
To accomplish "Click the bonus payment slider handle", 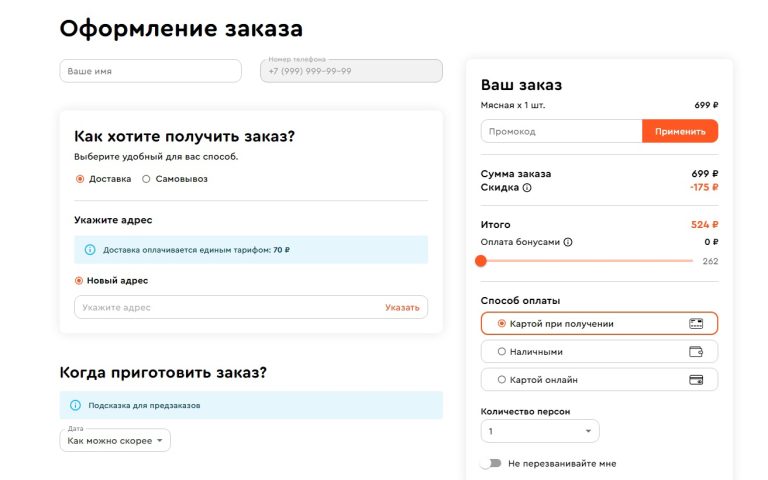I will 481,261.
